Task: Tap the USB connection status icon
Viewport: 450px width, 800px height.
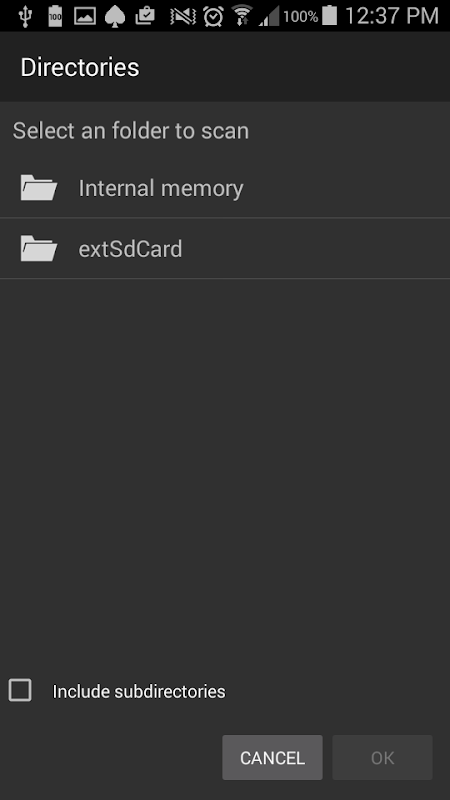Action: click(24, 16)
